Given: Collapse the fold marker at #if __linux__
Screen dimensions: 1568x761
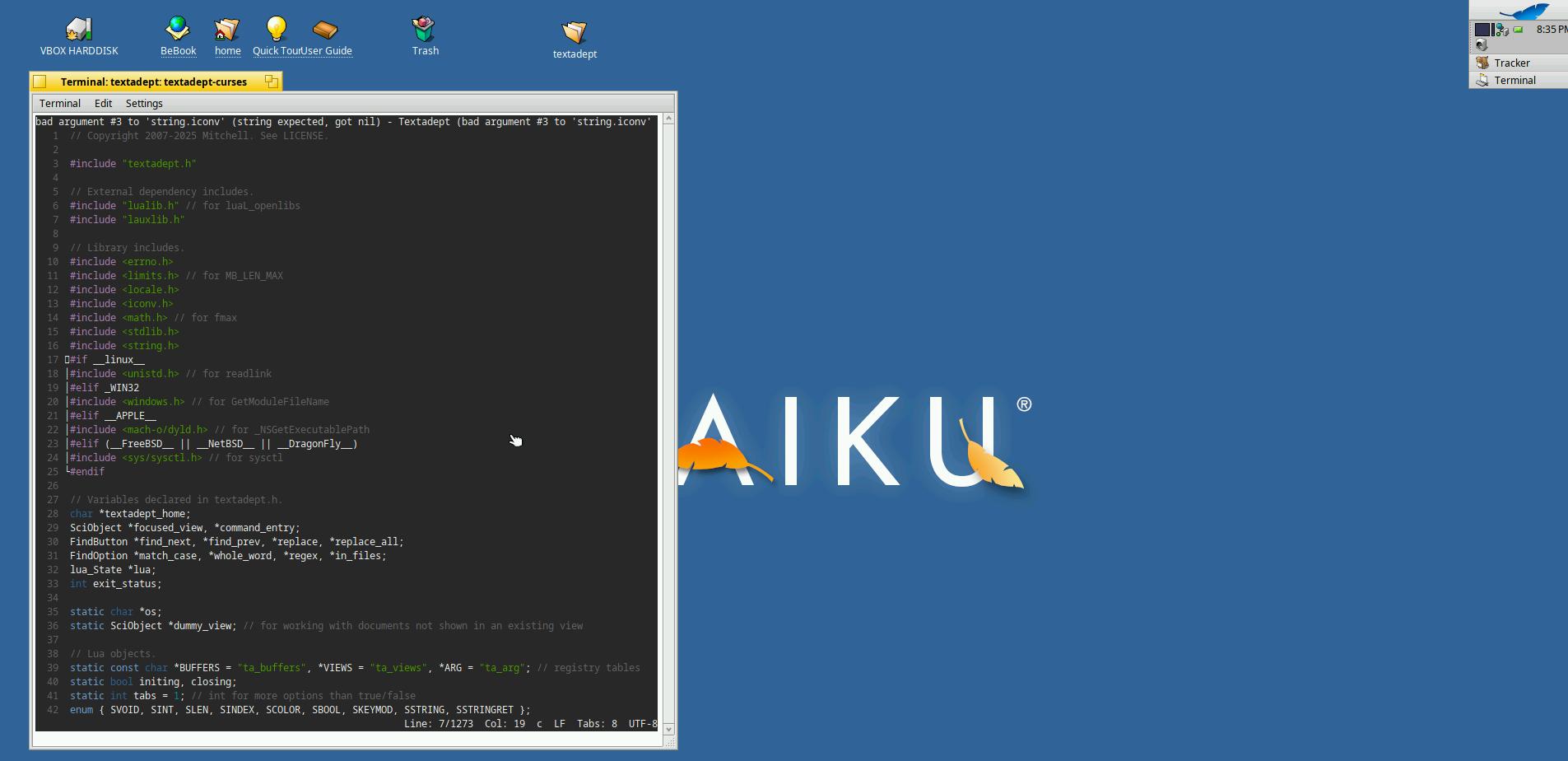Looking at the screenshot, I should click(67, 360).
